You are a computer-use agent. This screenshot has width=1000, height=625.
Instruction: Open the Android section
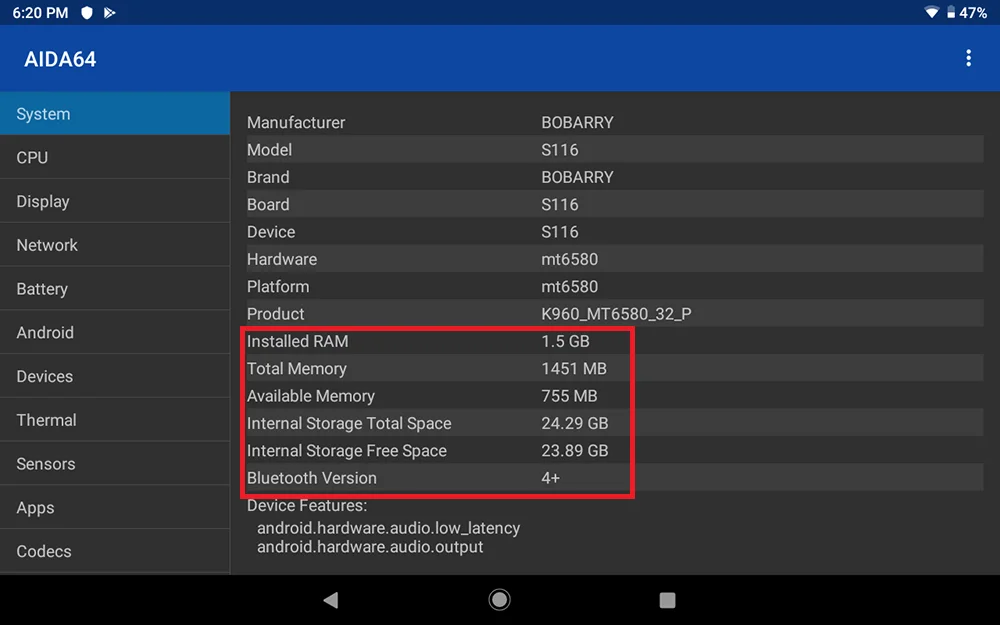[115, 332]
